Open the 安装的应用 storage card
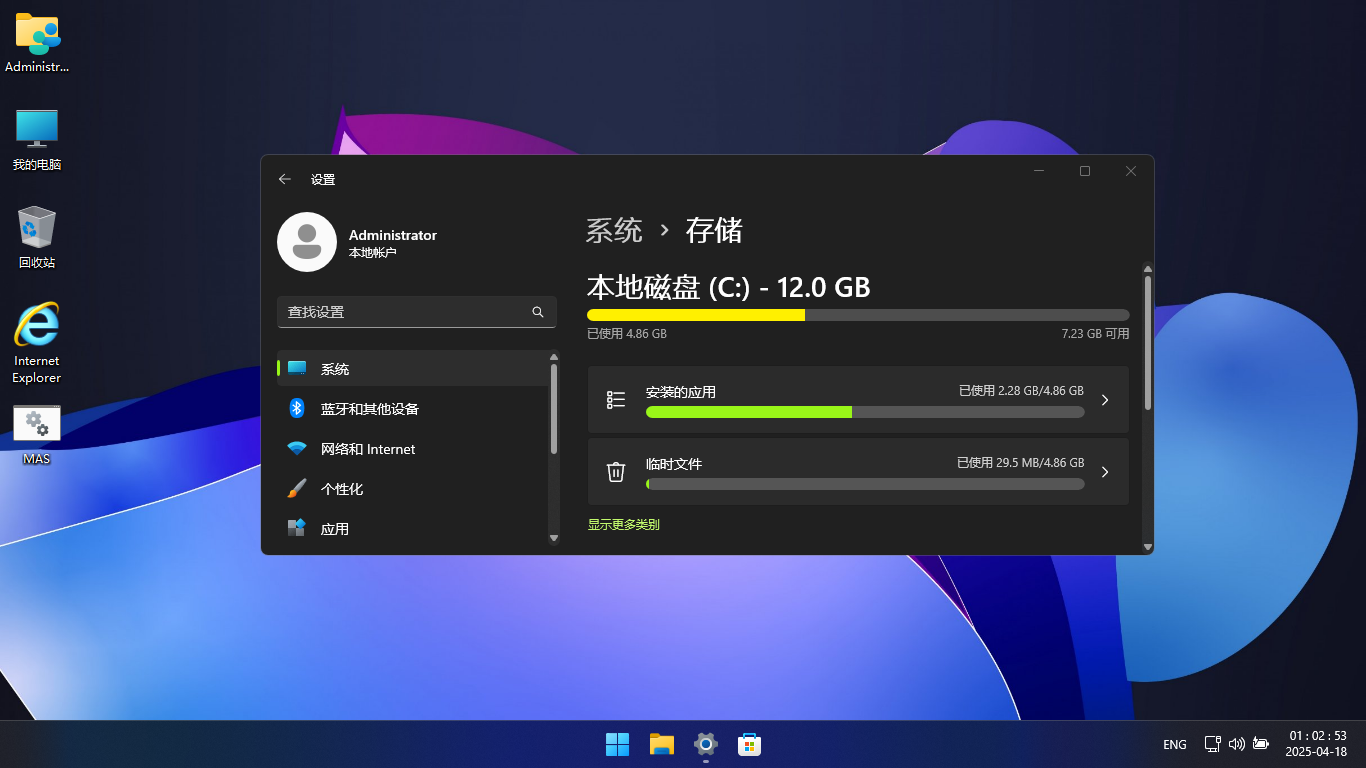Image resolution: width=1366 pixels, height=768 pixels. tap(858, 400)
